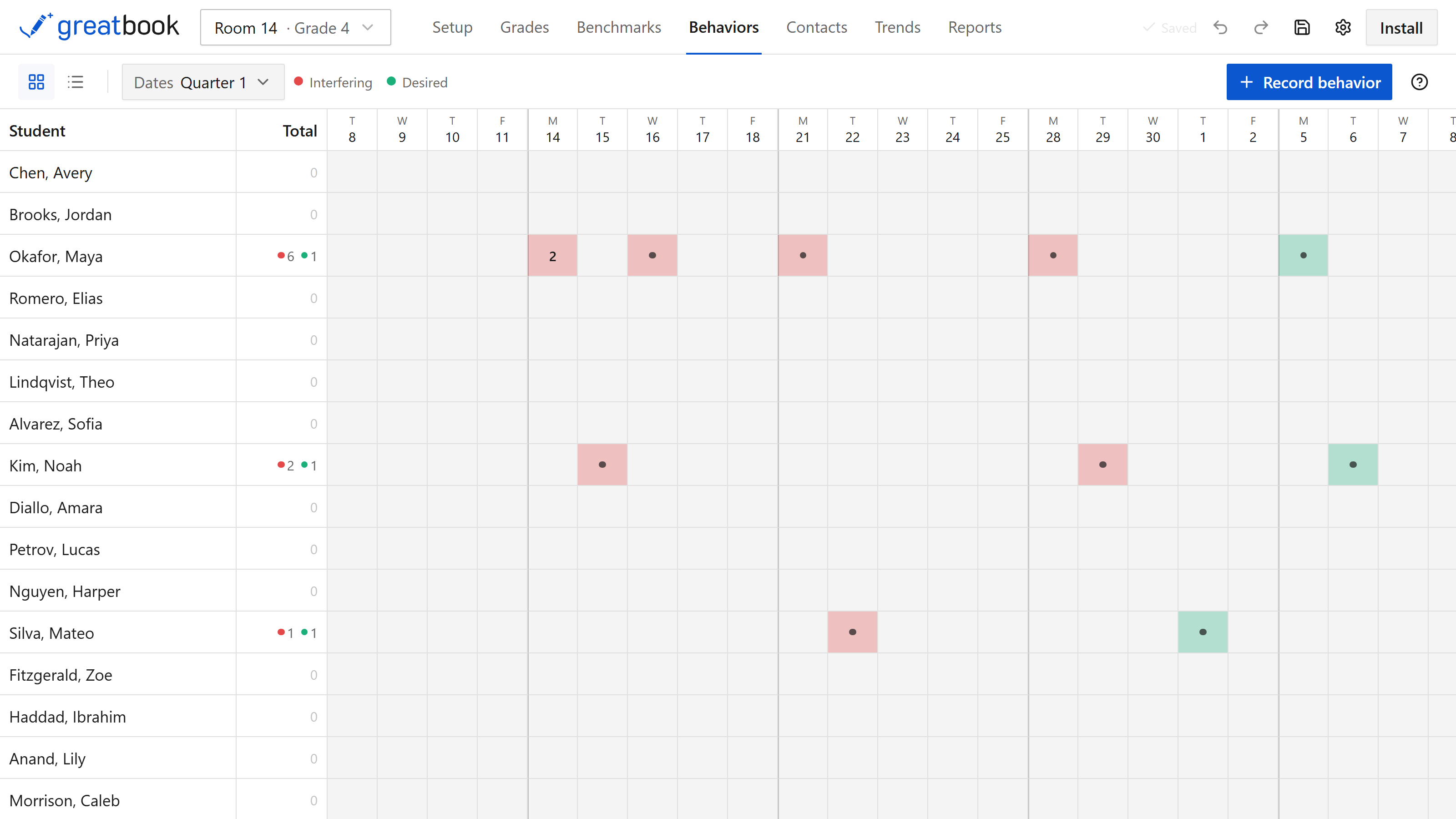1456x819 pixels.
Task: Click the Record behavior button
Action: 1309,82
